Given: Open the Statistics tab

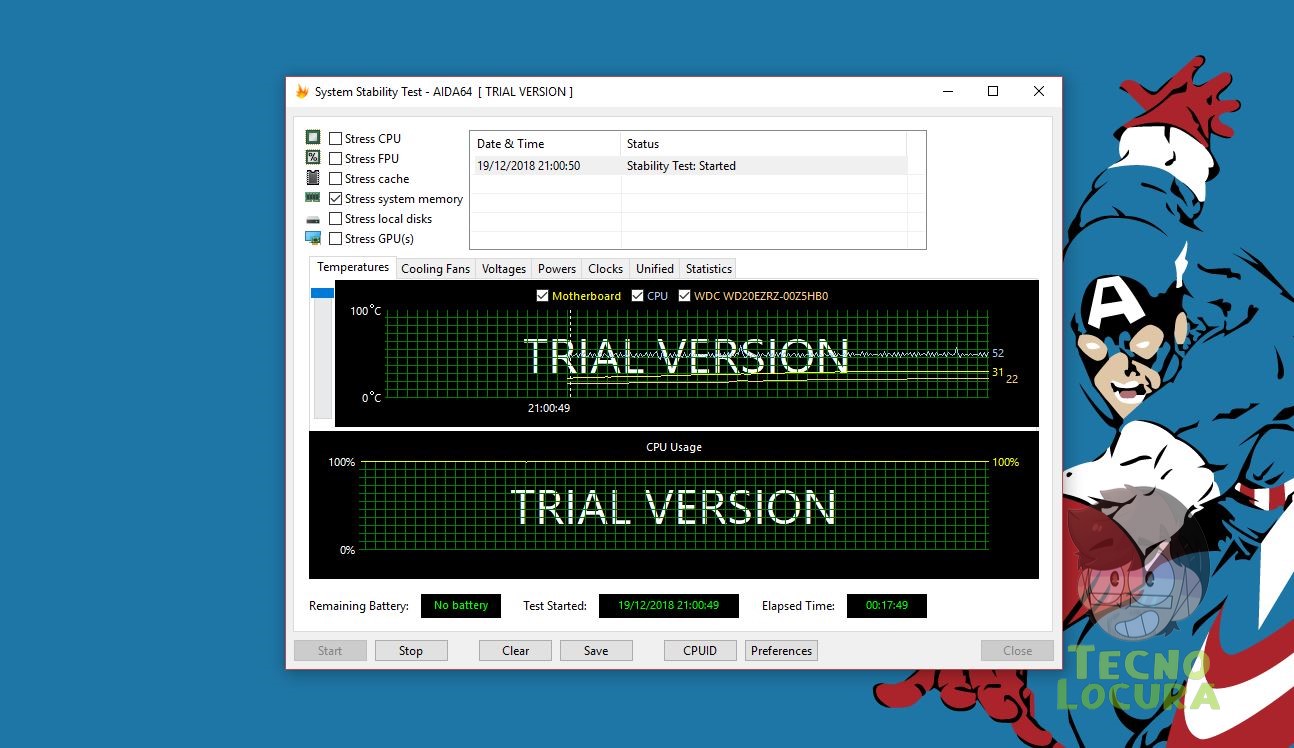Looking at the screenshot, I should point(709,269).
